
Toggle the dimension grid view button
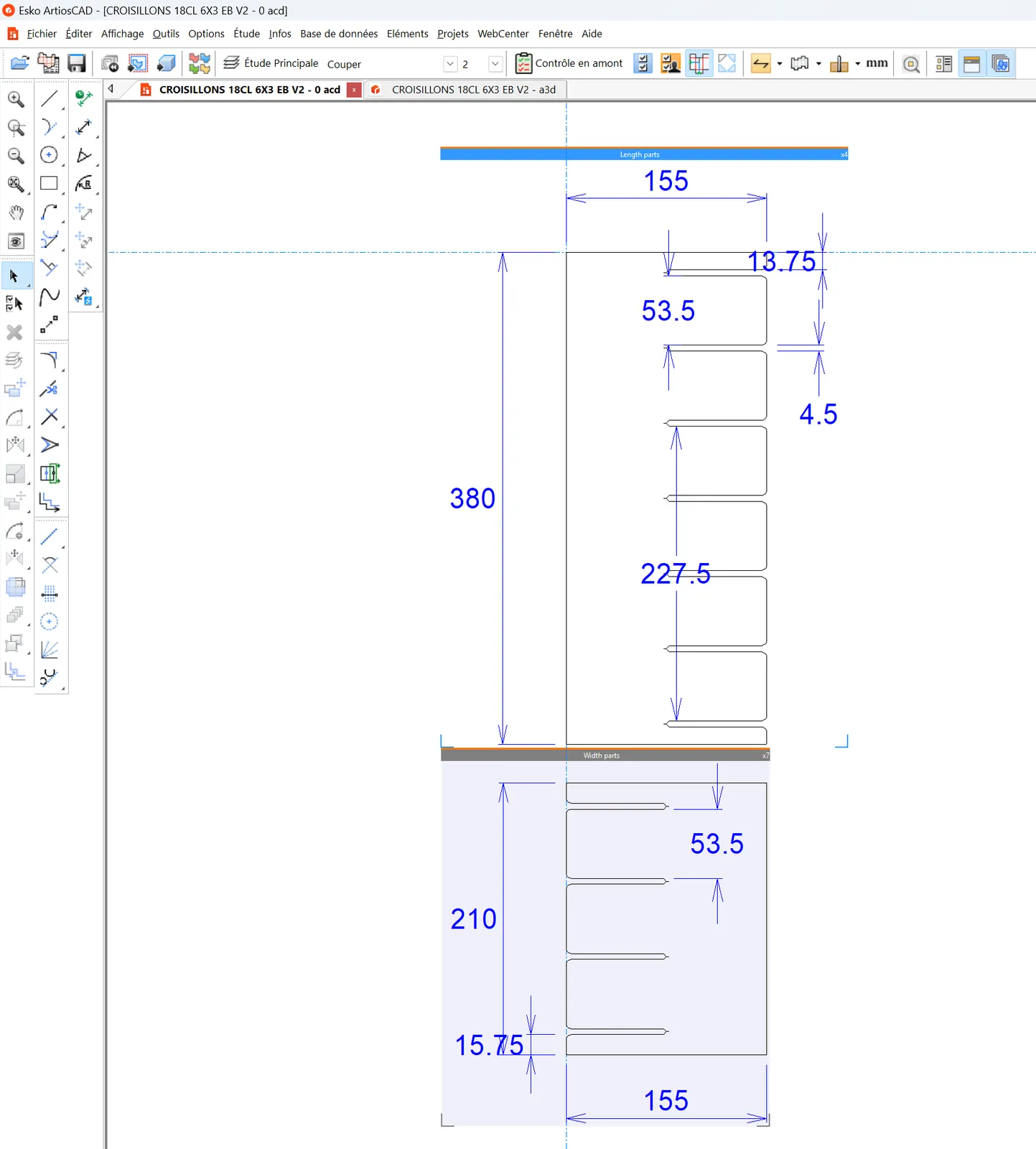699,64
